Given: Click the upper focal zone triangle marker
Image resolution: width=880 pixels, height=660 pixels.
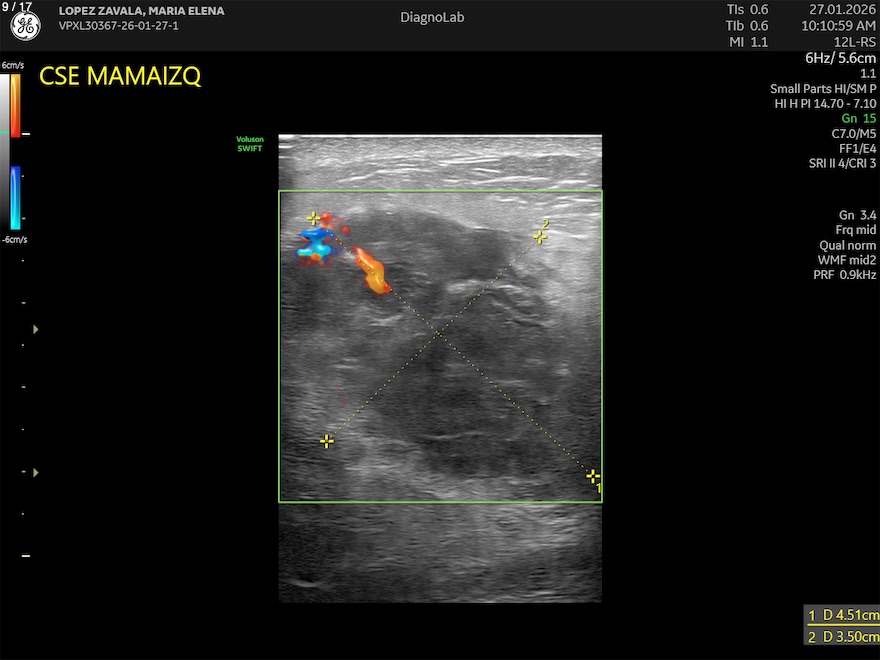Looking at the screenshot, I should point(38,328).
